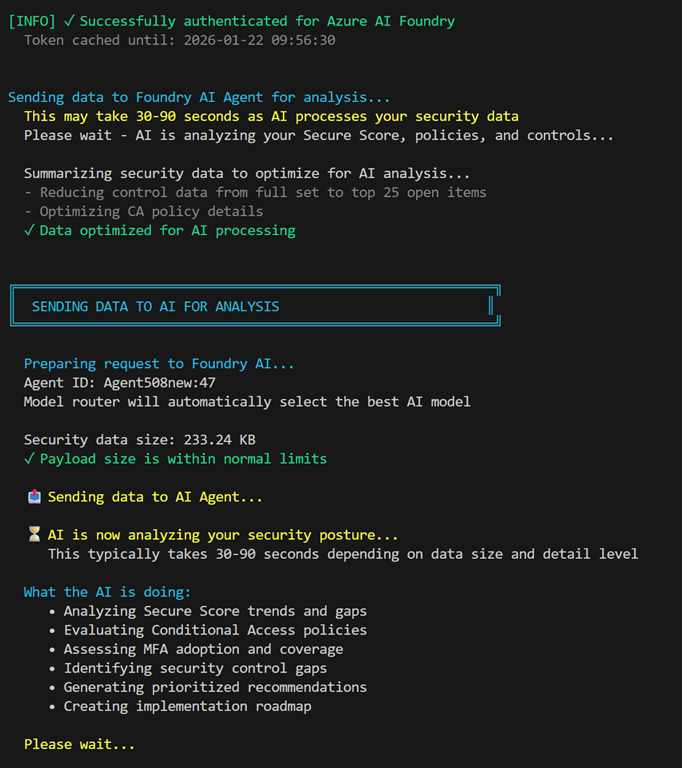The width and height of the screenshot is (682, 768).
Task: Click checkmark before Data optimized line
Action: click(x=29, y=231)
